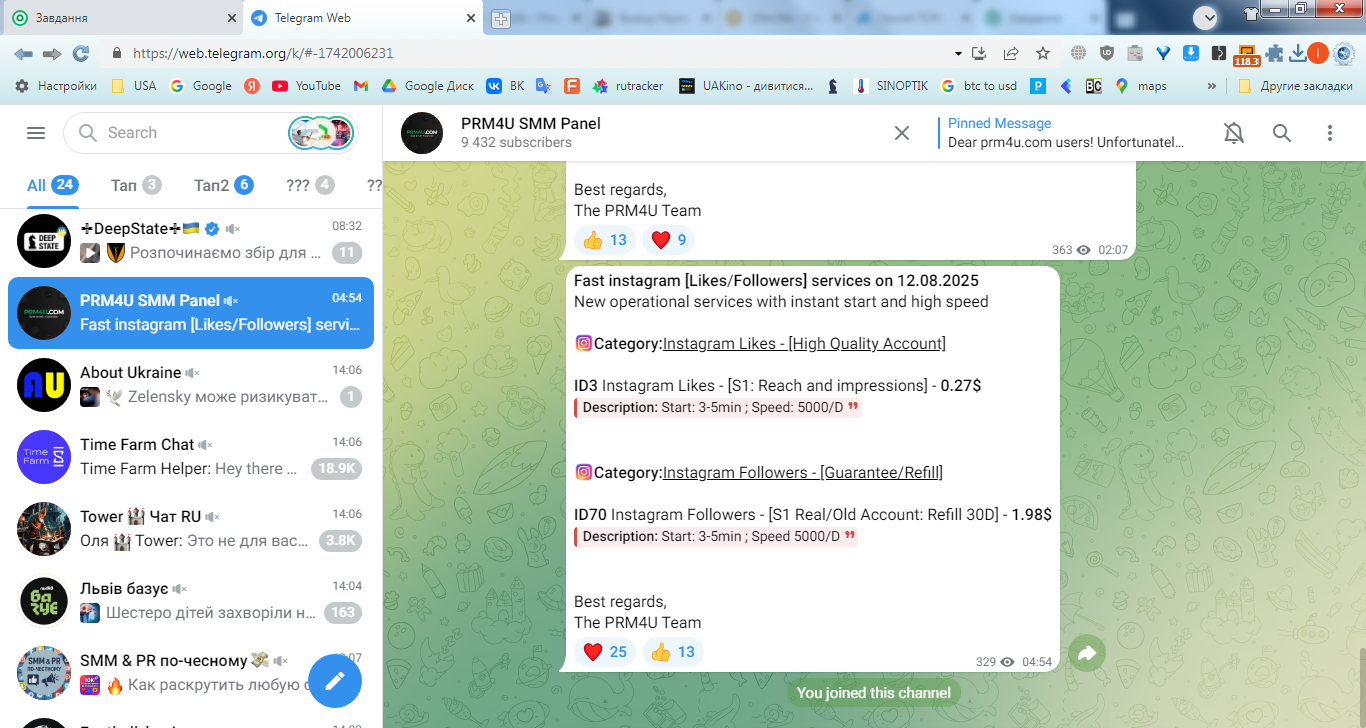This screenshot has width=1366, height=728.
Task: Open the Другие закладки folder
Action: click(x=1295, y=86)
